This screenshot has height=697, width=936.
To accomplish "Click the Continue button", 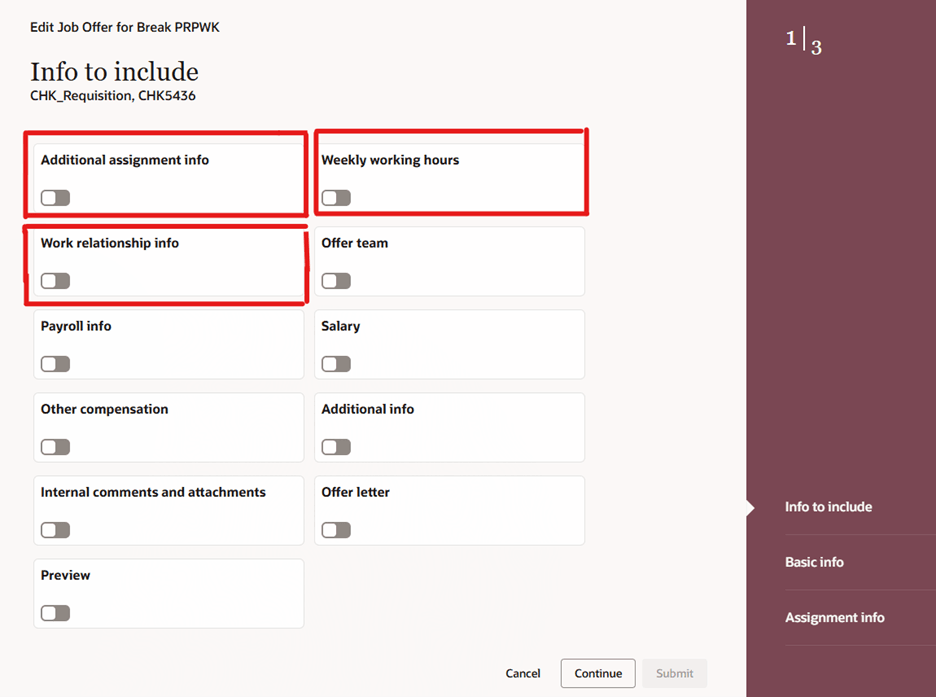I will coord(598,673).
